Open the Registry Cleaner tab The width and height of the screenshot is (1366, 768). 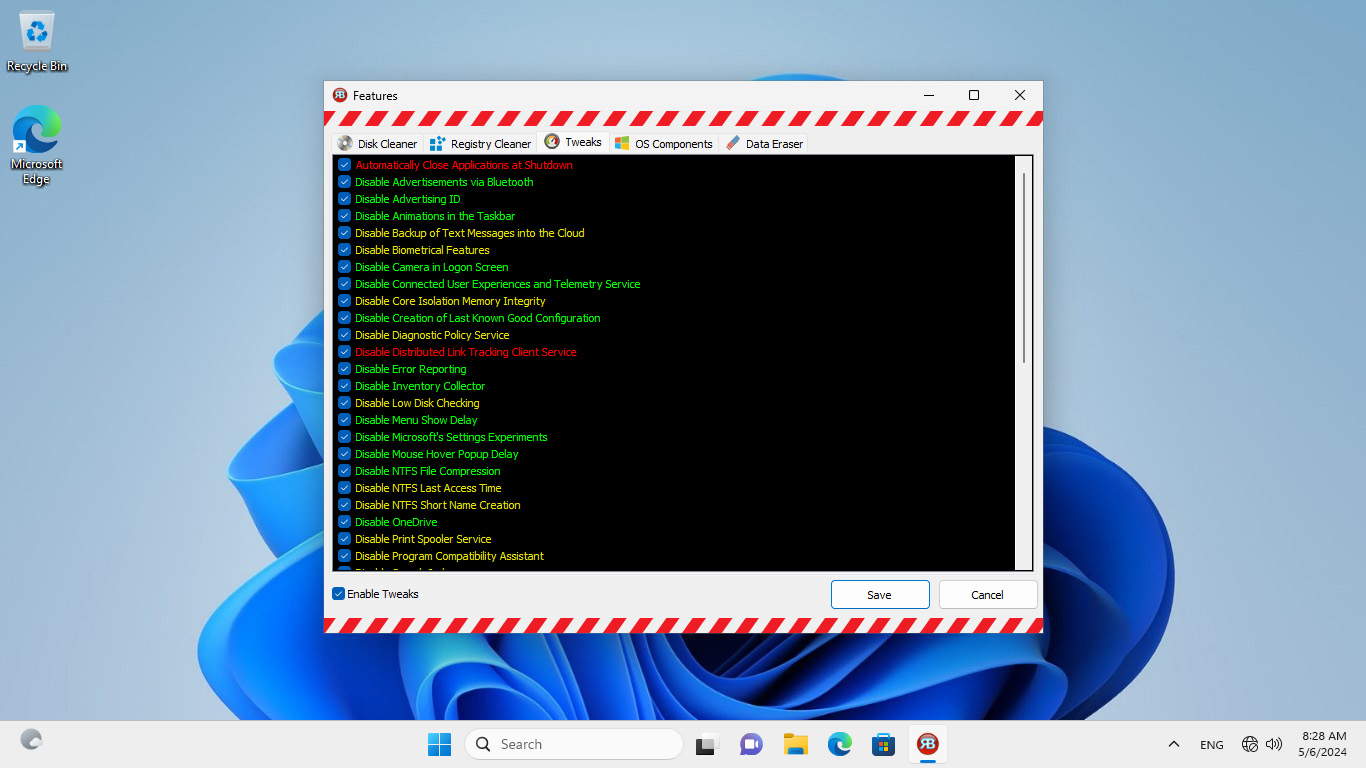[481, 143]
